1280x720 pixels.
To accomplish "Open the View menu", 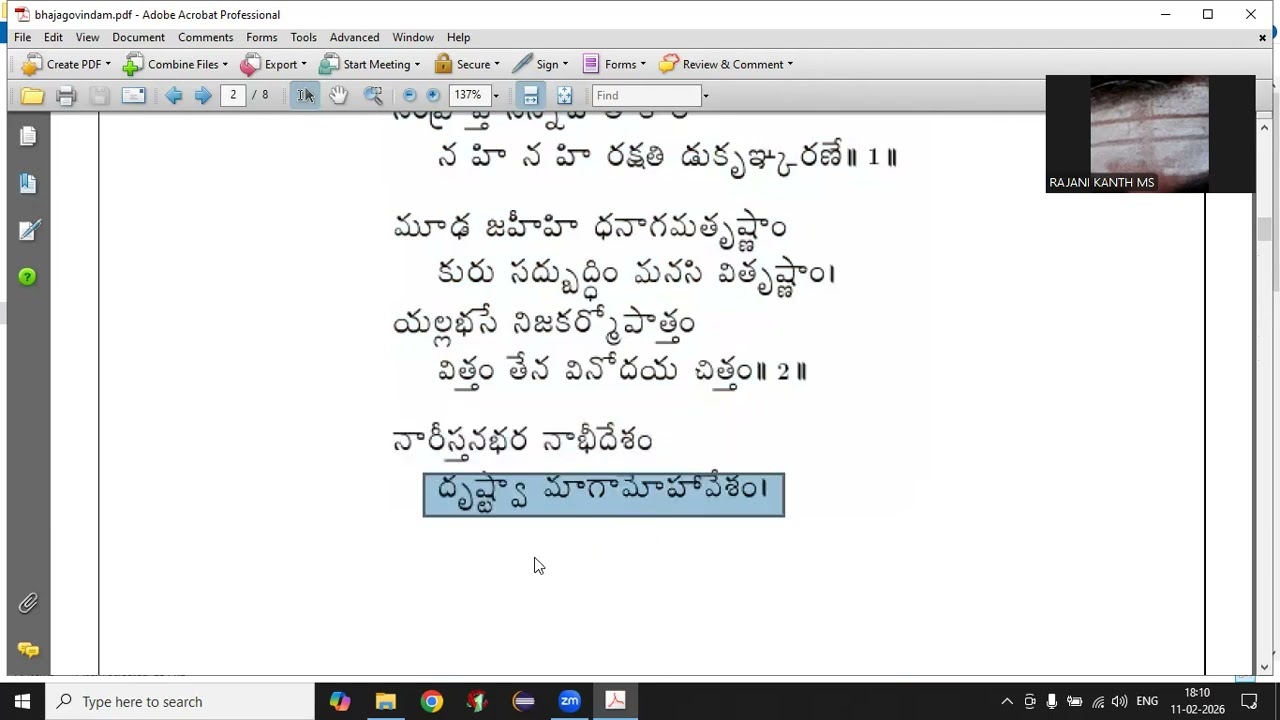I will [x=87, y=37].
